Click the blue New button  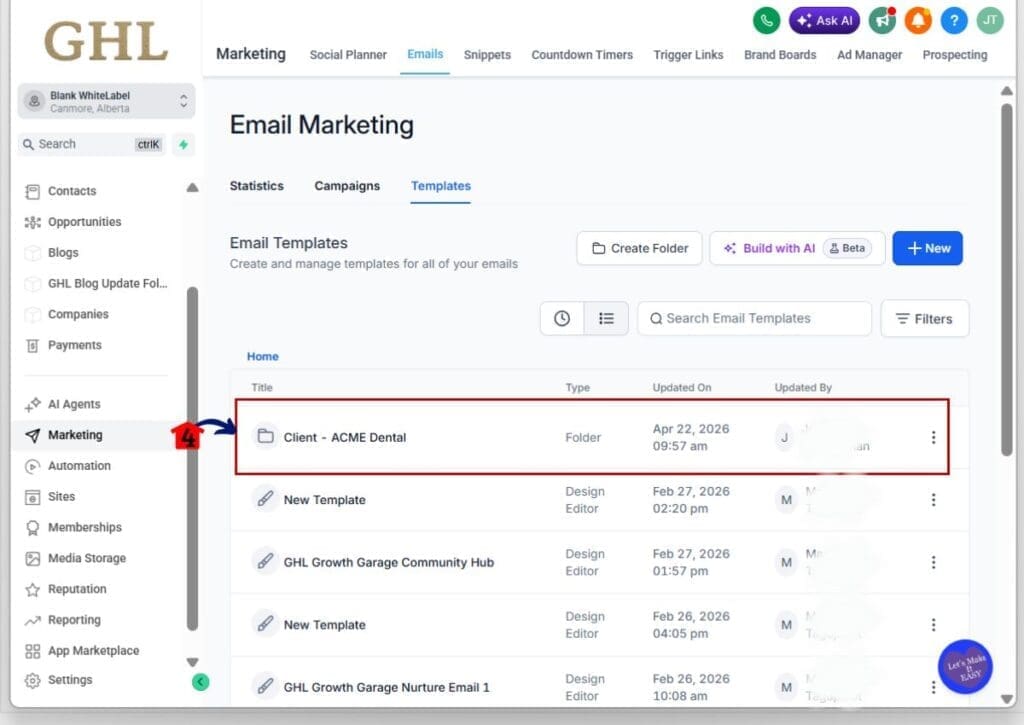tap(927, 248)
